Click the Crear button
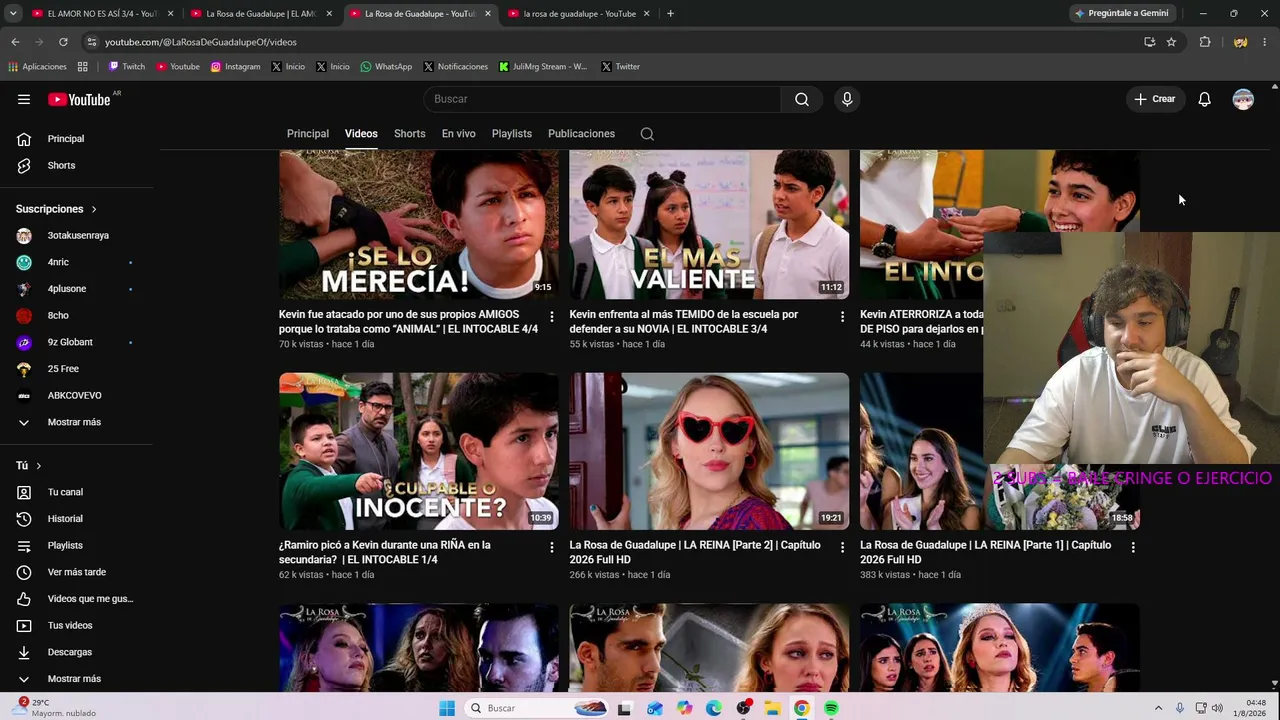 tap(1155, 99)
